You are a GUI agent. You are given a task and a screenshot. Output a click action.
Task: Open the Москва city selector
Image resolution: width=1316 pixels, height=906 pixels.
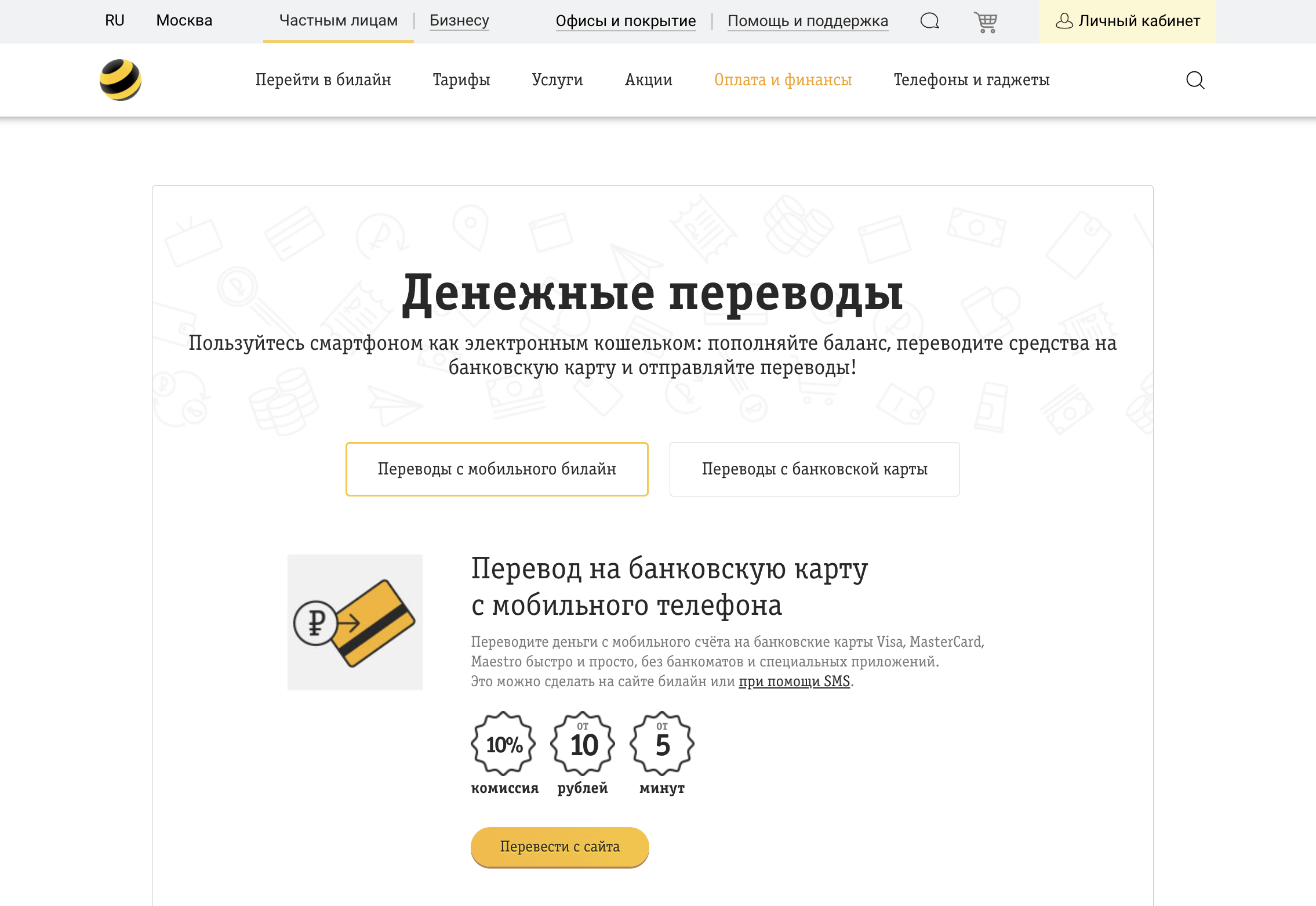[184, 21]
